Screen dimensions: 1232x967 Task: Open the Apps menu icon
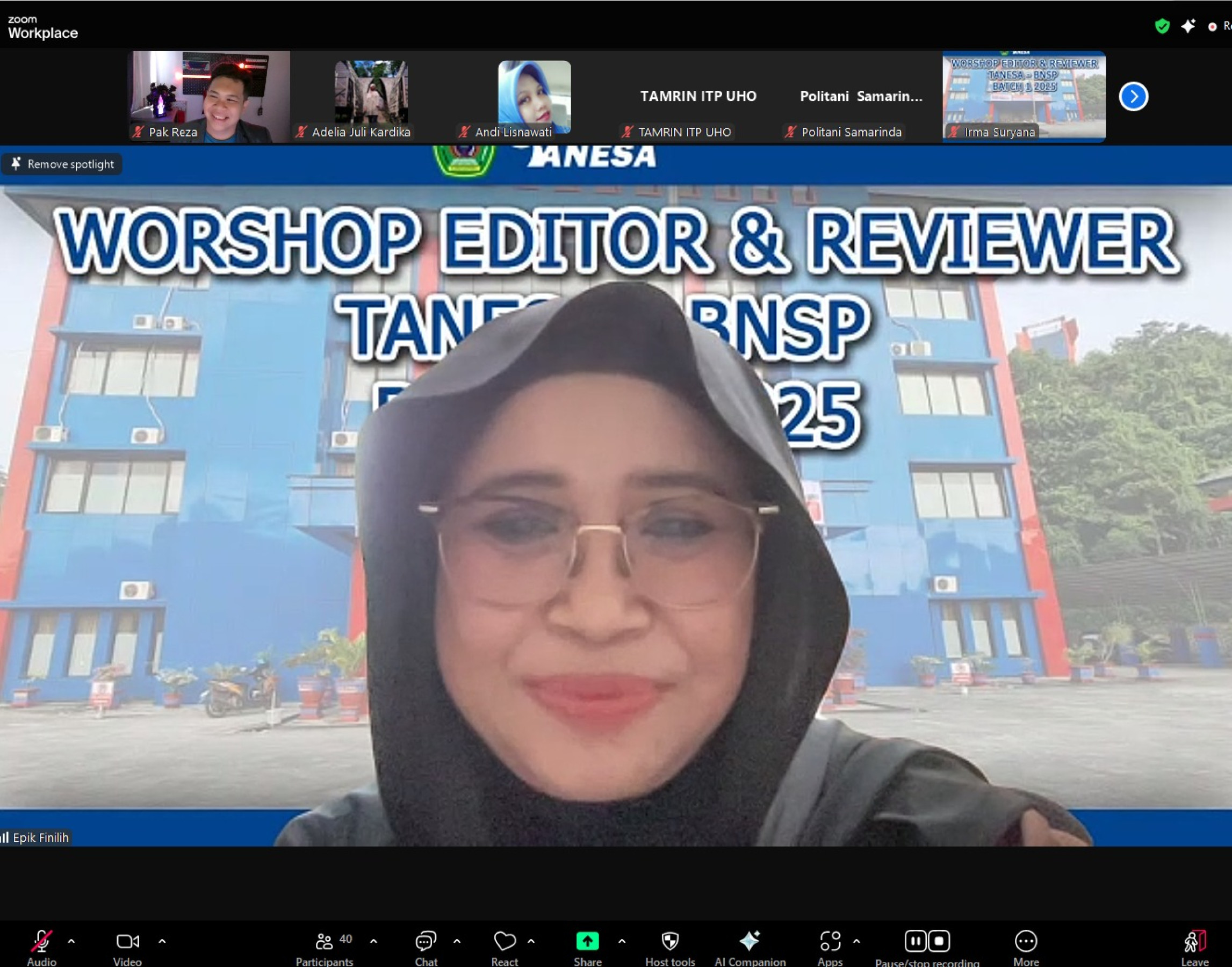pyautogui.click(x=830, y=941)
